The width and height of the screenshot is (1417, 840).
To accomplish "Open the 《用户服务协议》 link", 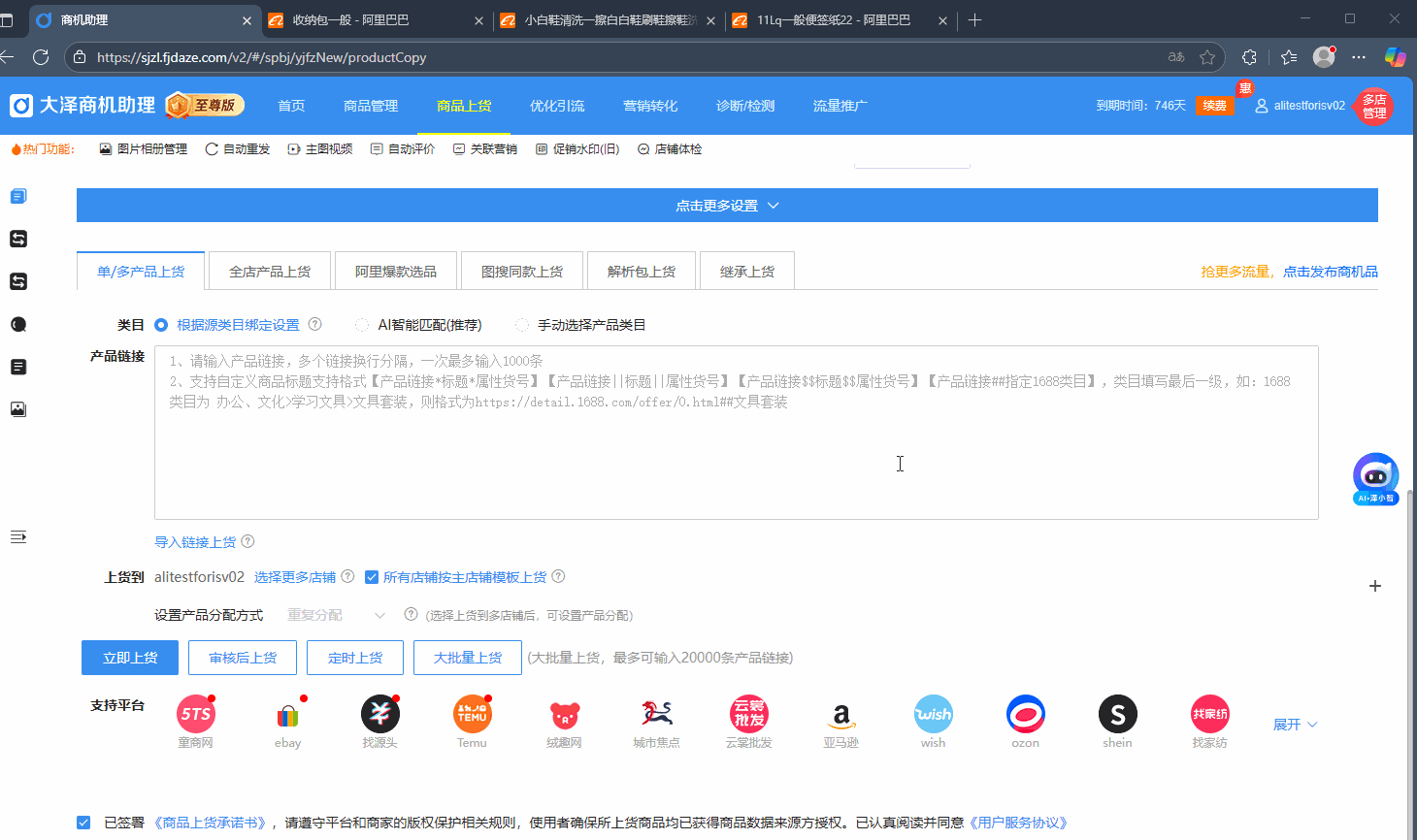I will 1018,823.
